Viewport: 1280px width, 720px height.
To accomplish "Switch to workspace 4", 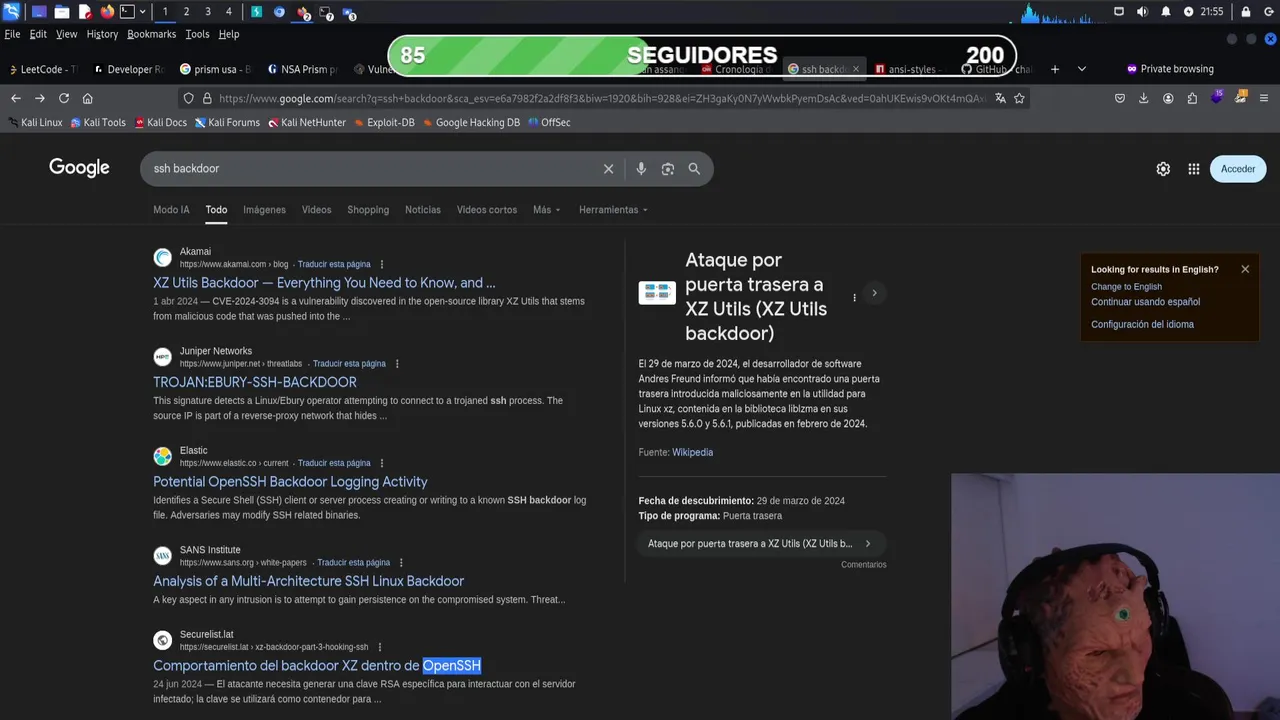I will point(228,12).
